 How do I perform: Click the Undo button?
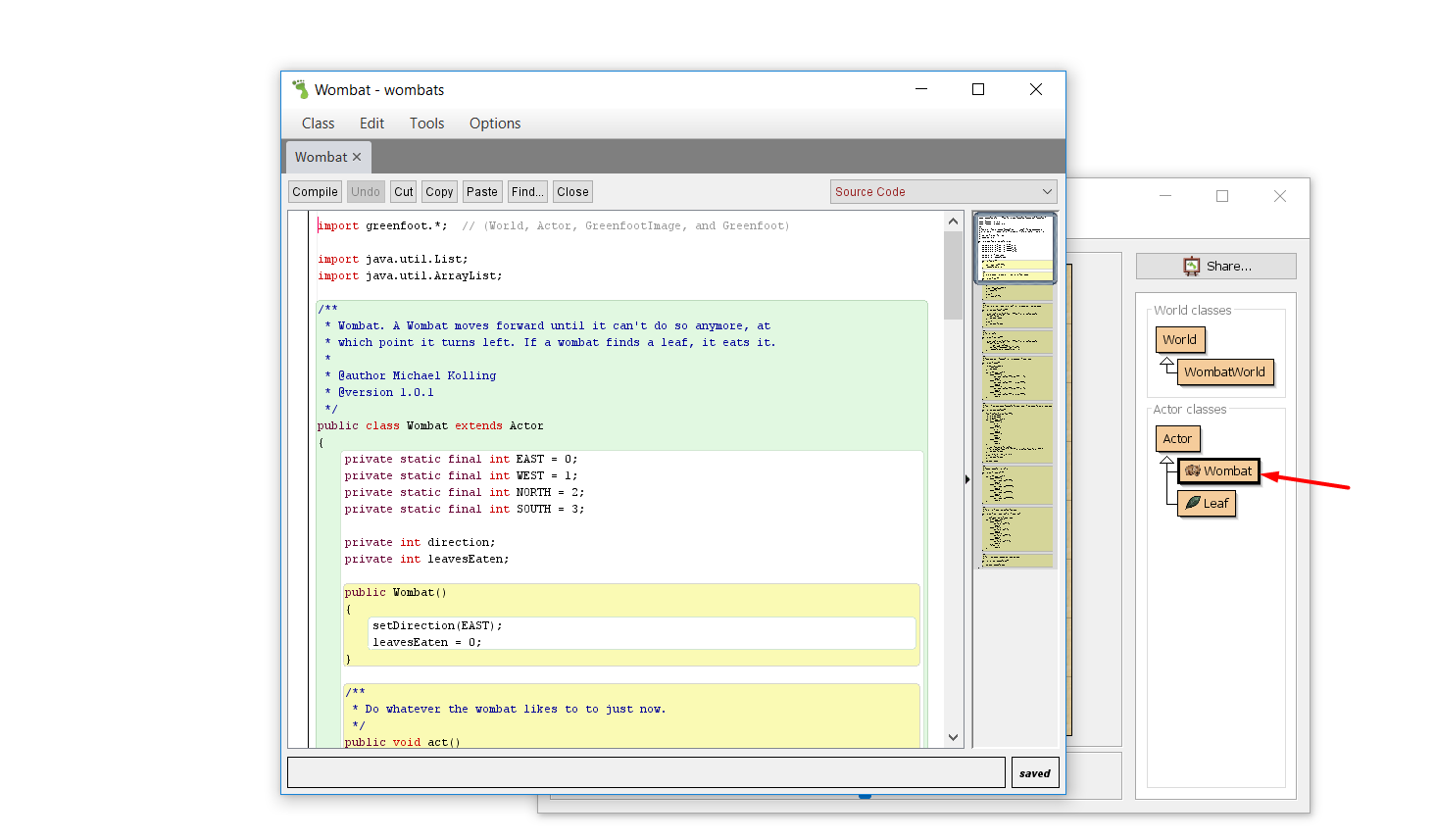click(366, 192)
